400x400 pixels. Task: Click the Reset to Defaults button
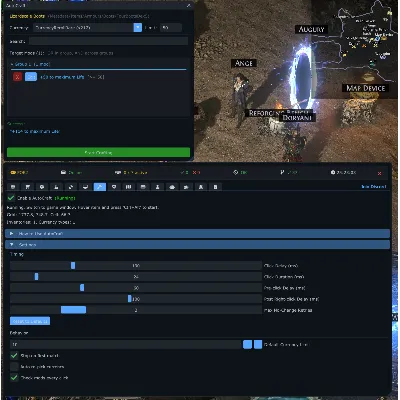click(30, 321)
